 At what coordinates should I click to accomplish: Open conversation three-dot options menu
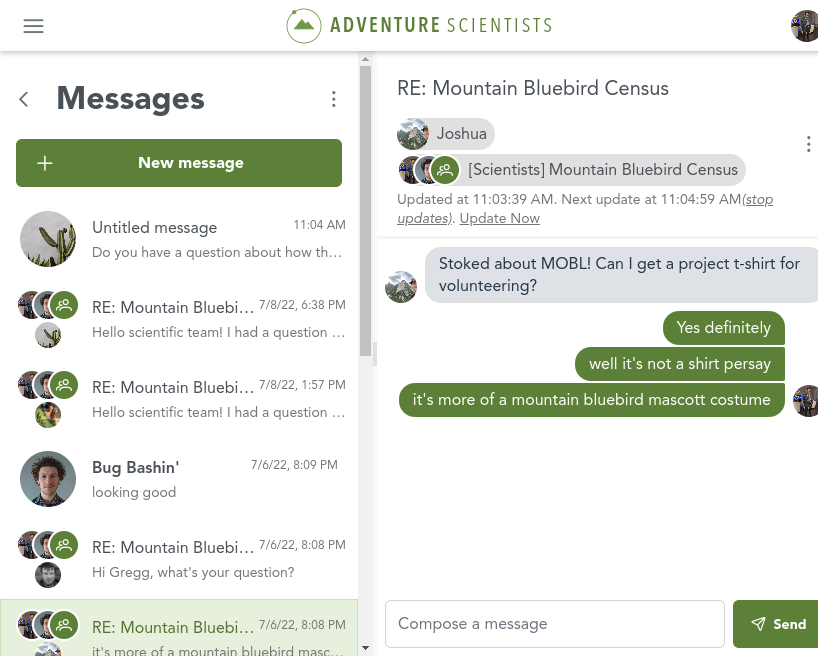click(808, 145)
